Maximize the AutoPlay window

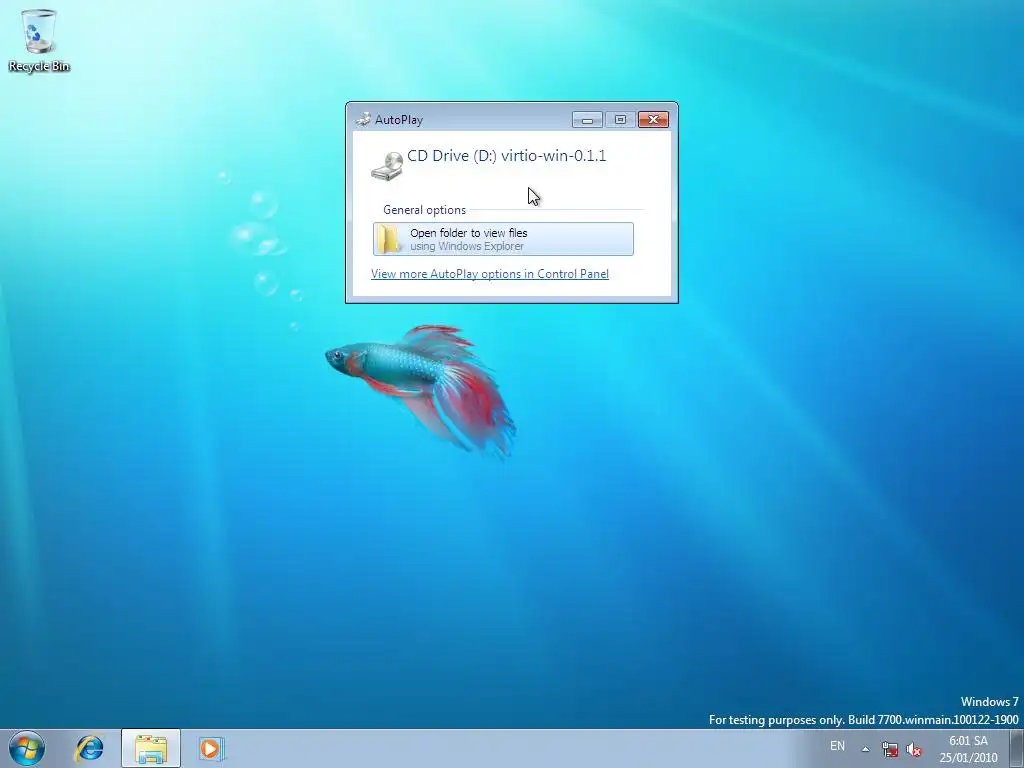pos(620,120)
